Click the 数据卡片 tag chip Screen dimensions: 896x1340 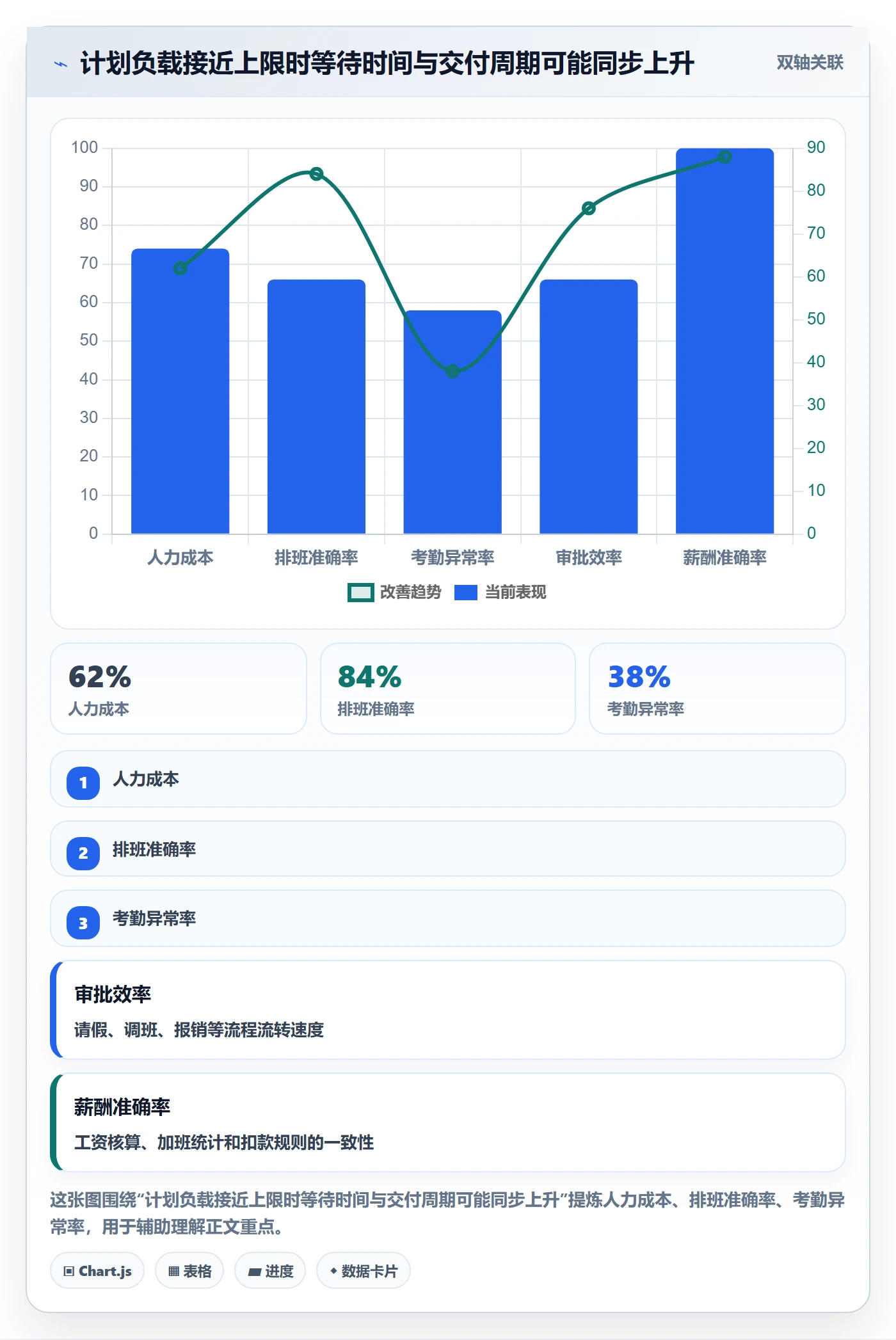(364, 1271)
